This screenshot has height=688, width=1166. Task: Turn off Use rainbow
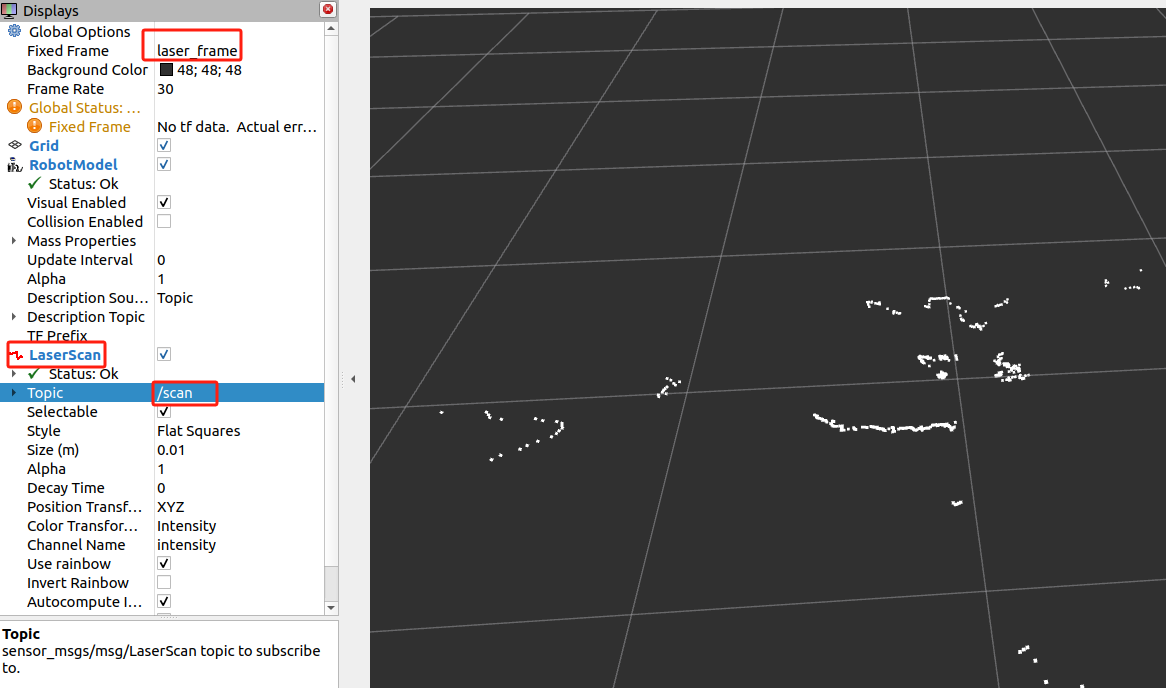coord(164,563)
